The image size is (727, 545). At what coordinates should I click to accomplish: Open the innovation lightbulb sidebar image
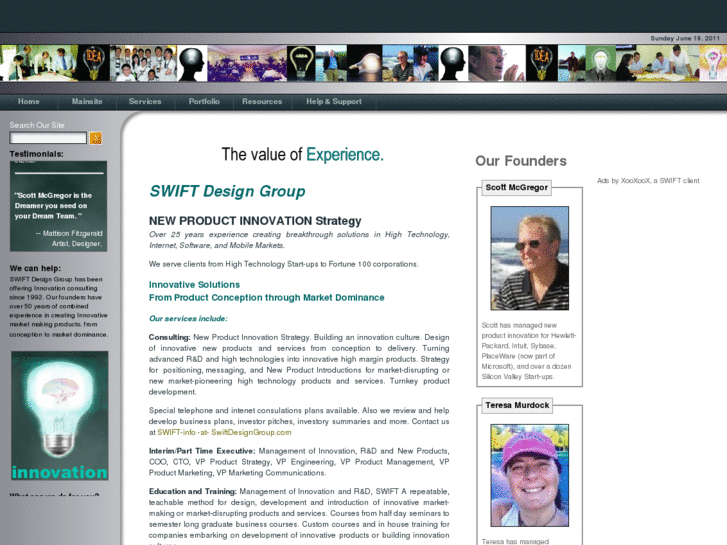point(60,416)
